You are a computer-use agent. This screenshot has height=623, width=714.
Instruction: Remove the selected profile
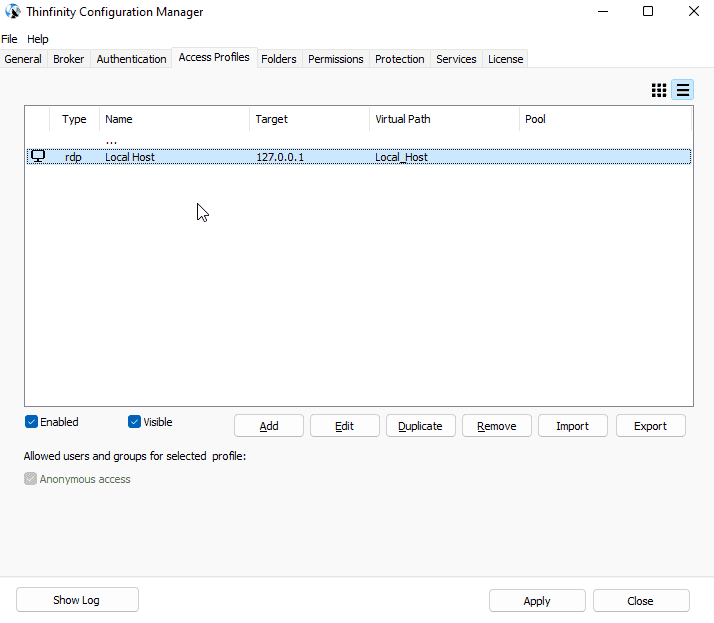pyautogui.click(x=497, y=426)
